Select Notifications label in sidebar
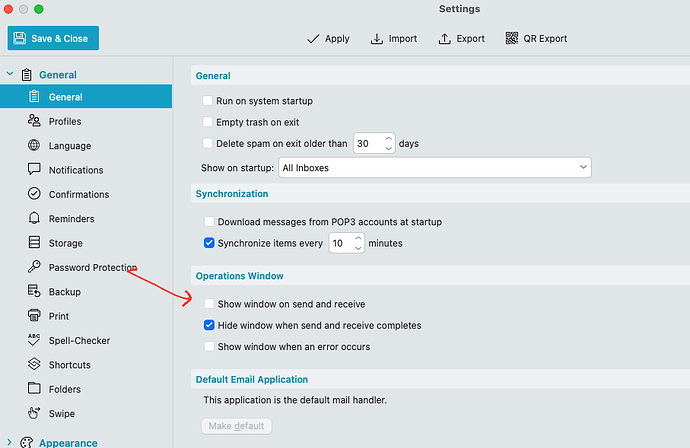The image size is (690, 448). (76, 170)
